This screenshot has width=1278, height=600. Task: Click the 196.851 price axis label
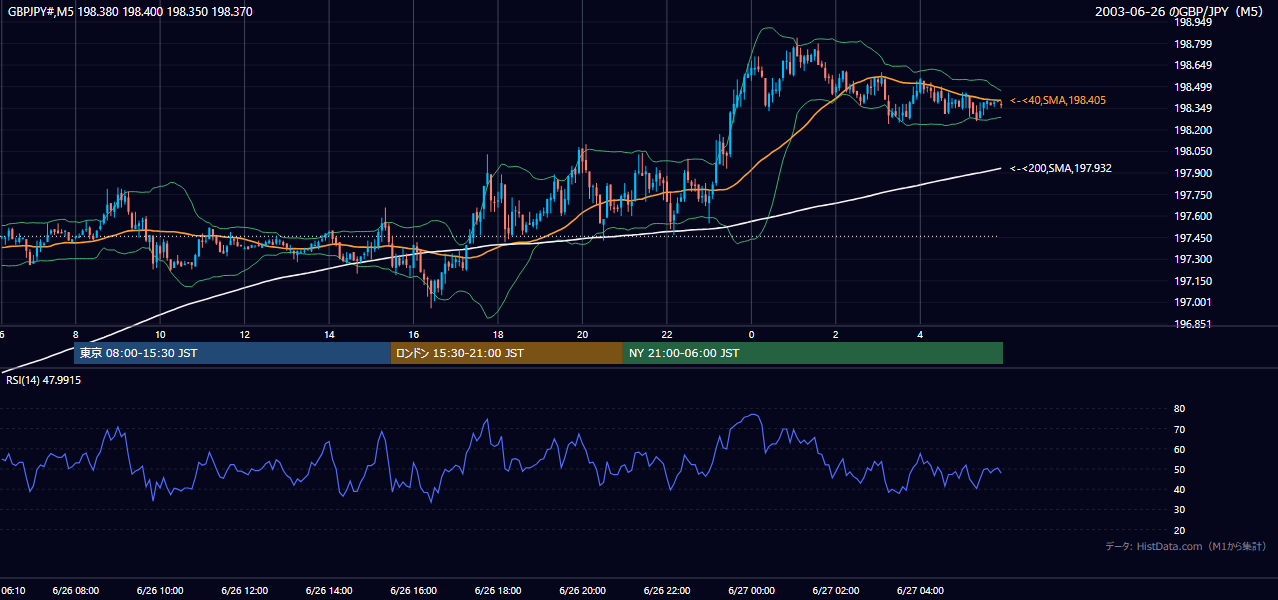pyautogui.click(x=1193, y=324)
